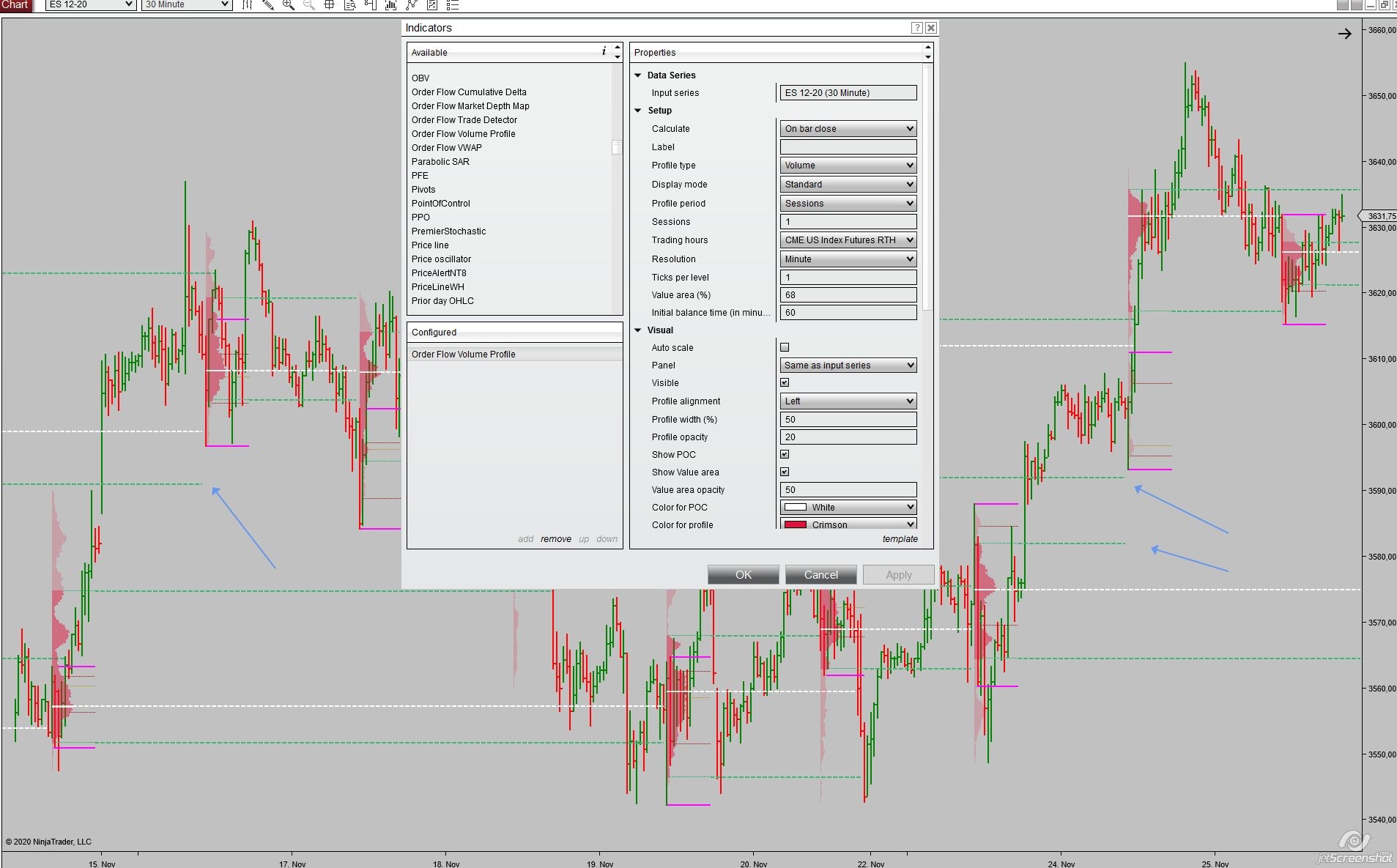Select Order Flow VWAP in Available list

click(447, 148)
